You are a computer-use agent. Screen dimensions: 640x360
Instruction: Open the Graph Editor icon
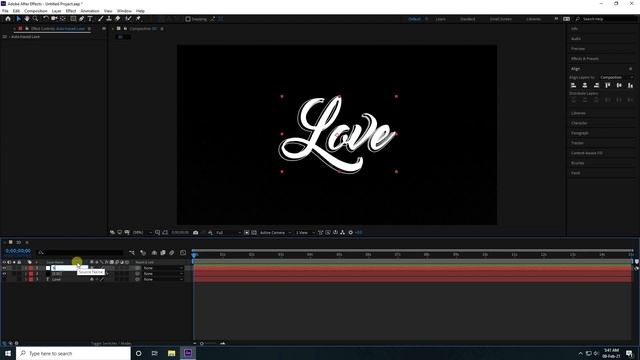pos(183,253)
